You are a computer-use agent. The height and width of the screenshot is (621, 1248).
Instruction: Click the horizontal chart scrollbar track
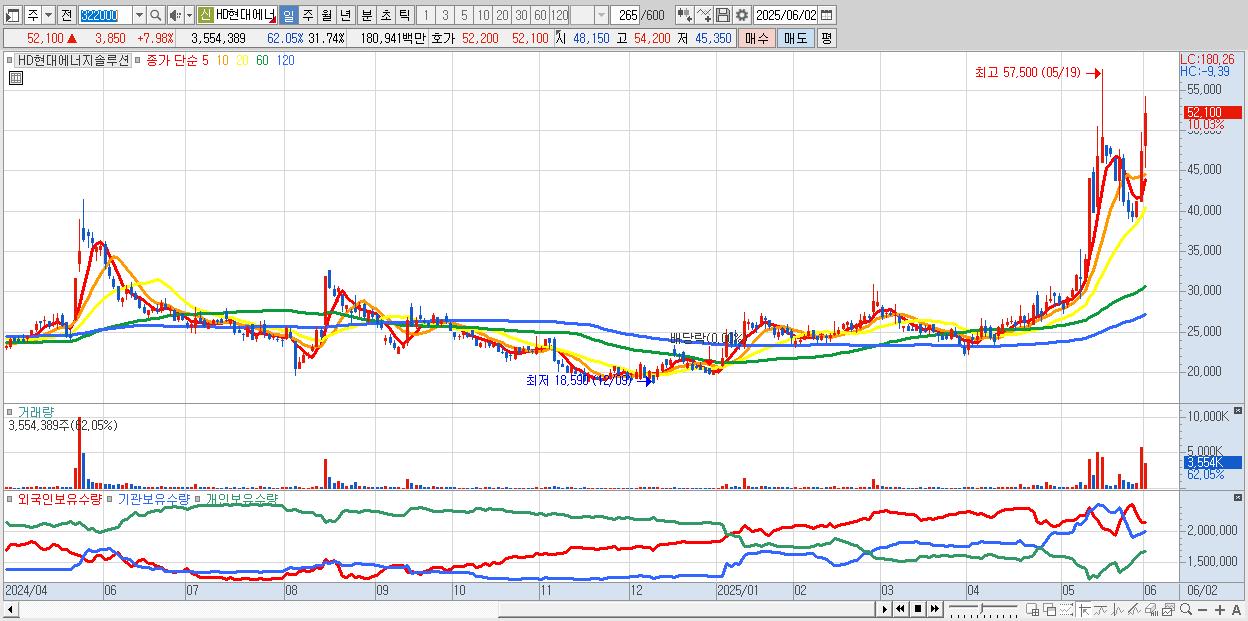click(445, 609)
